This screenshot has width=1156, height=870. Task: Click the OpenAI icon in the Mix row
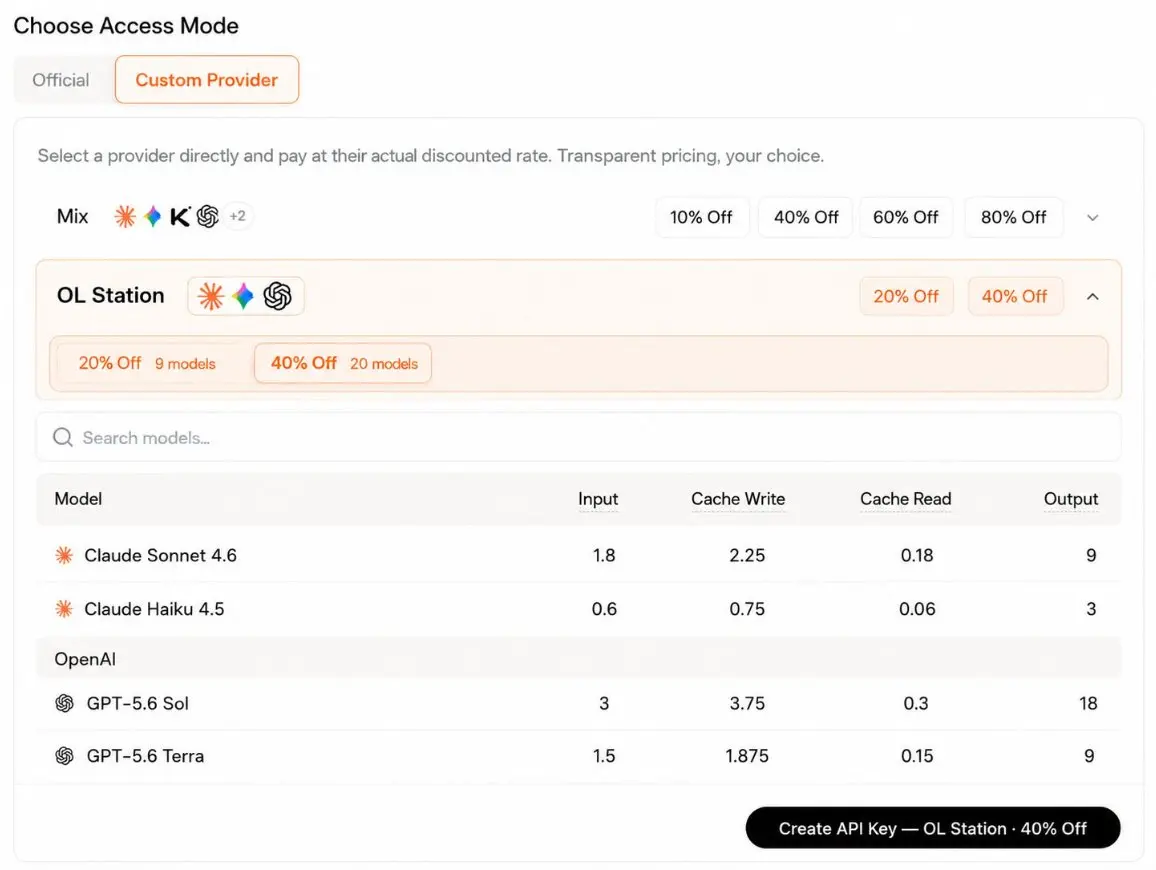208,216
